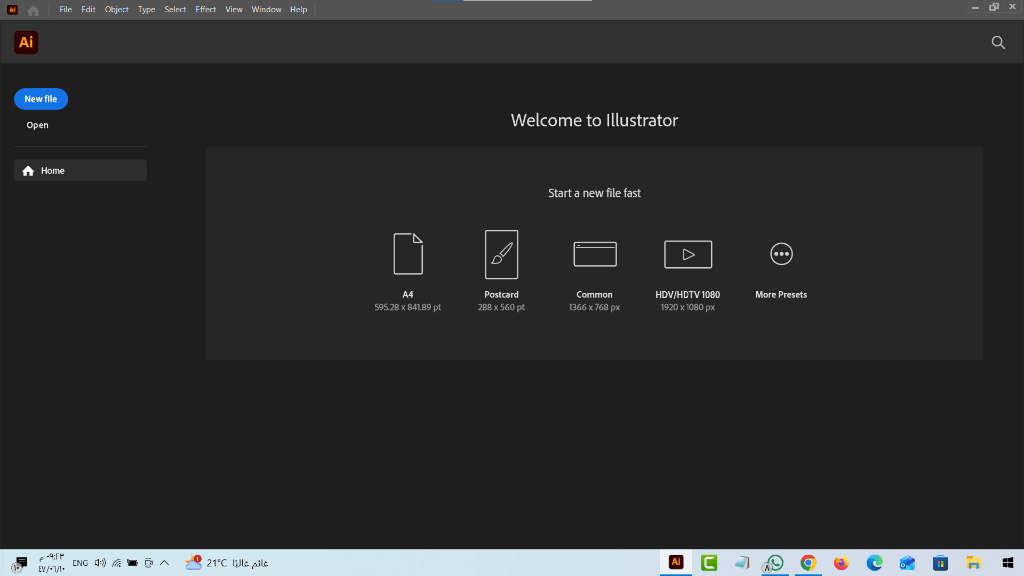Click the ENG language indicator in tray
The height and width of the screenshot is (576, 1024).
pos(80,563)
